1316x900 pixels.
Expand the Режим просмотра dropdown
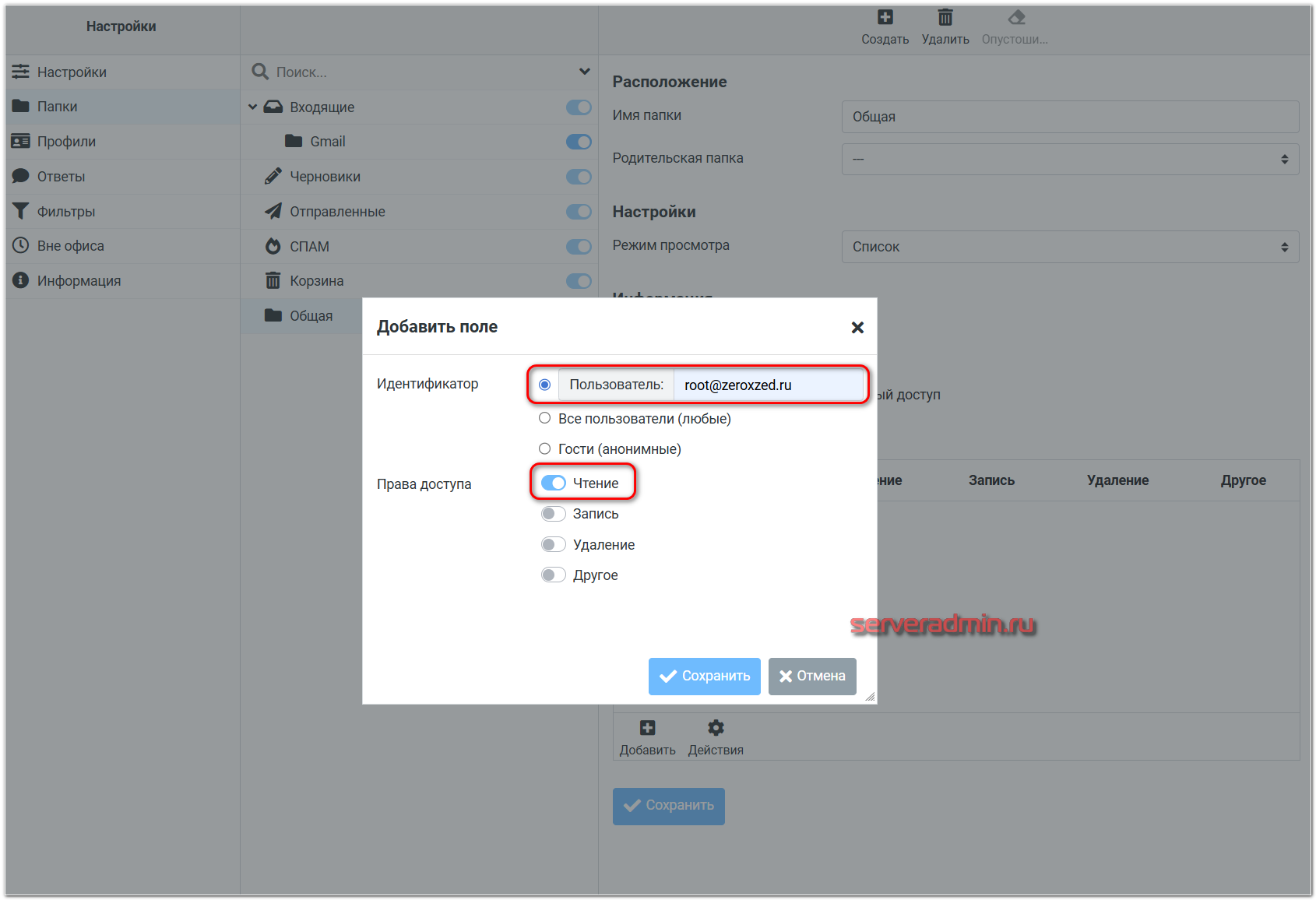1069,247
